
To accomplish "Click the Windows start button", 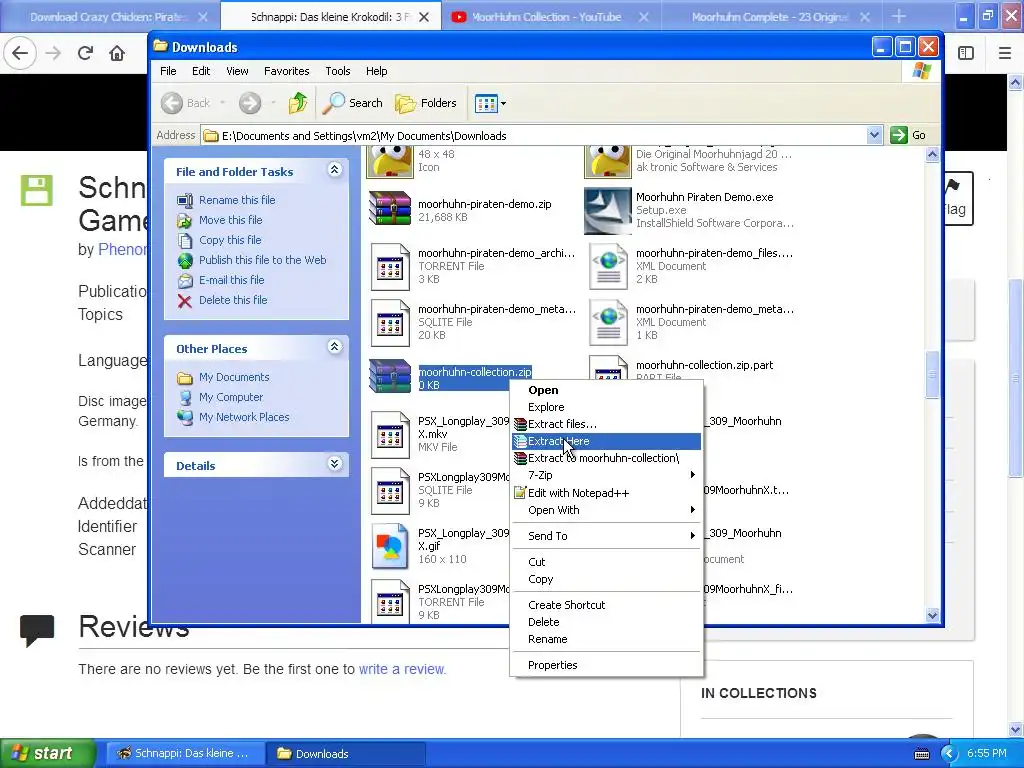I will [x=47, y=754].
